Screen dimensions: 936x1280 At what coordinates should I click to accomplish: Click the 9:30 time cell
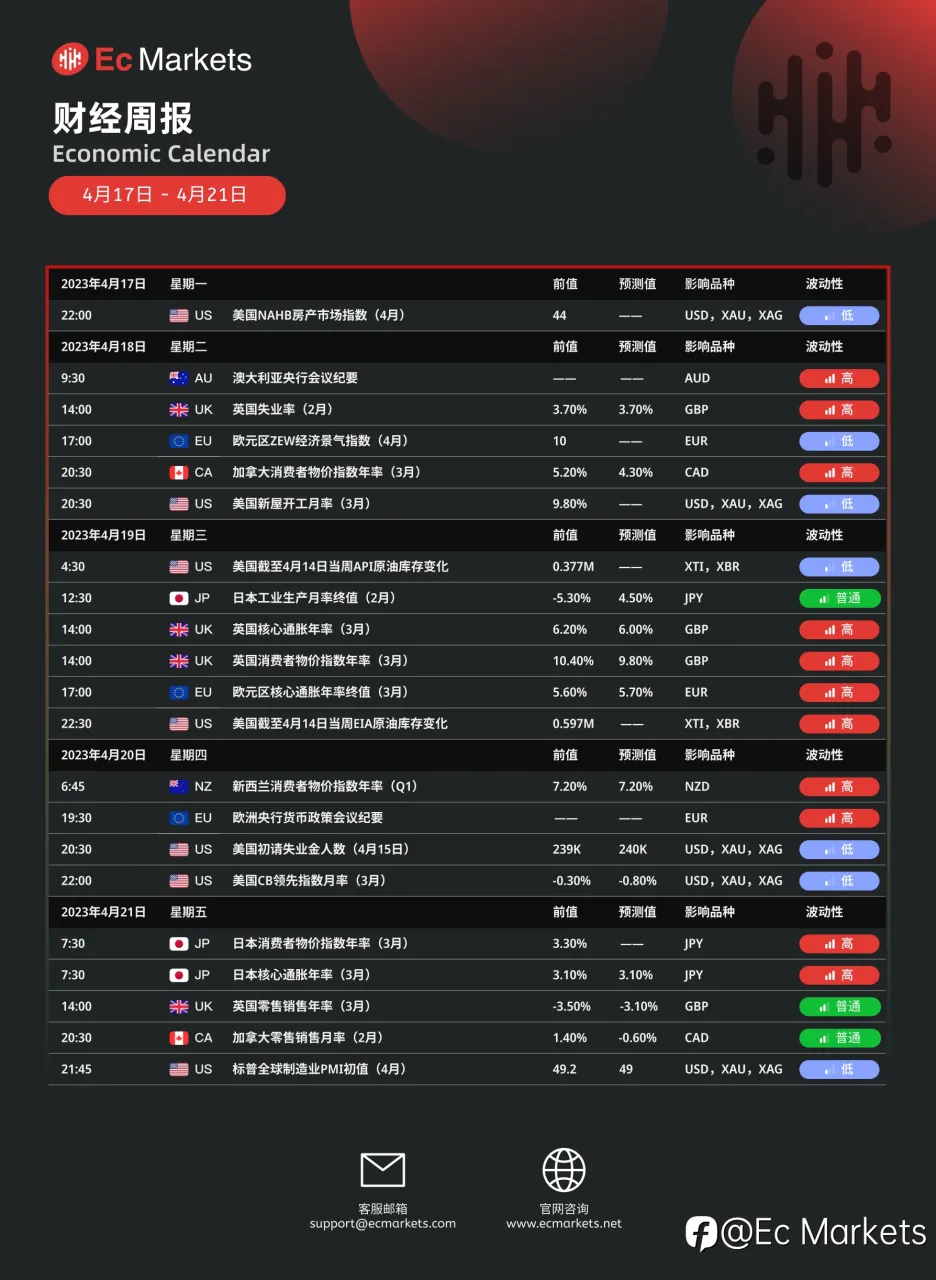coord(73,379)
